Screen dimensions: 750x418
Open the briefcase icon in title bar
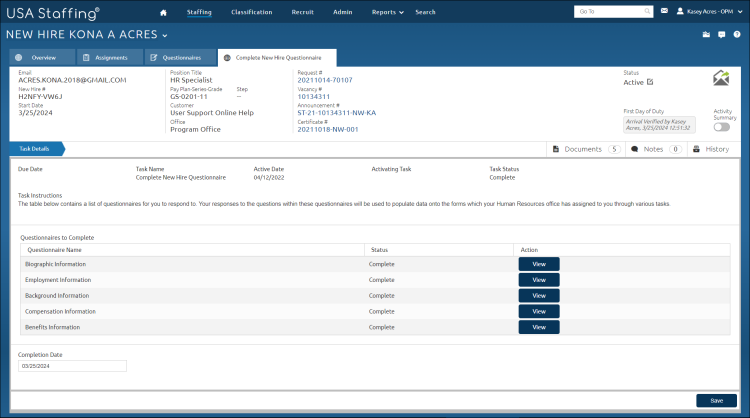point(706,34)
